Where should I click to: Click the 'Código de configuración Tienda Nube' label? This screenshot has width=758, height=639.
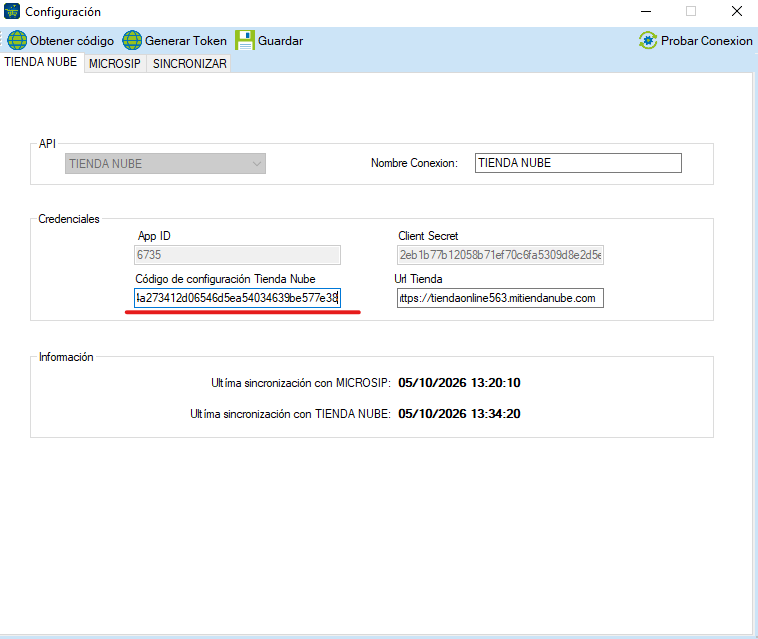(x=225, y=279)
